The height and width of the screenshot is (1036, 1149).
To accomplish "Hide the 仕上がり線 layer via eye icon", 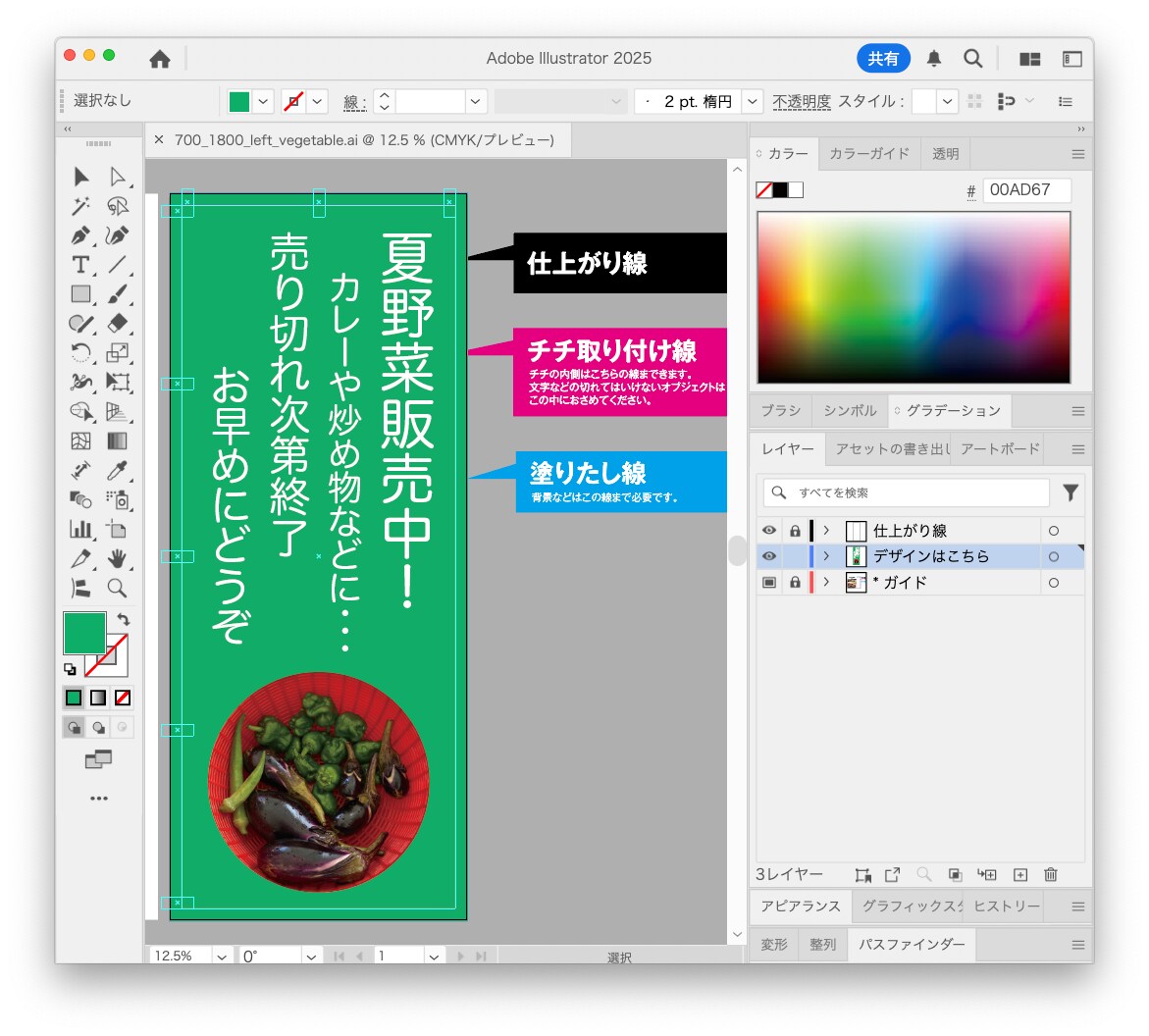I will (x=768, y=530).
